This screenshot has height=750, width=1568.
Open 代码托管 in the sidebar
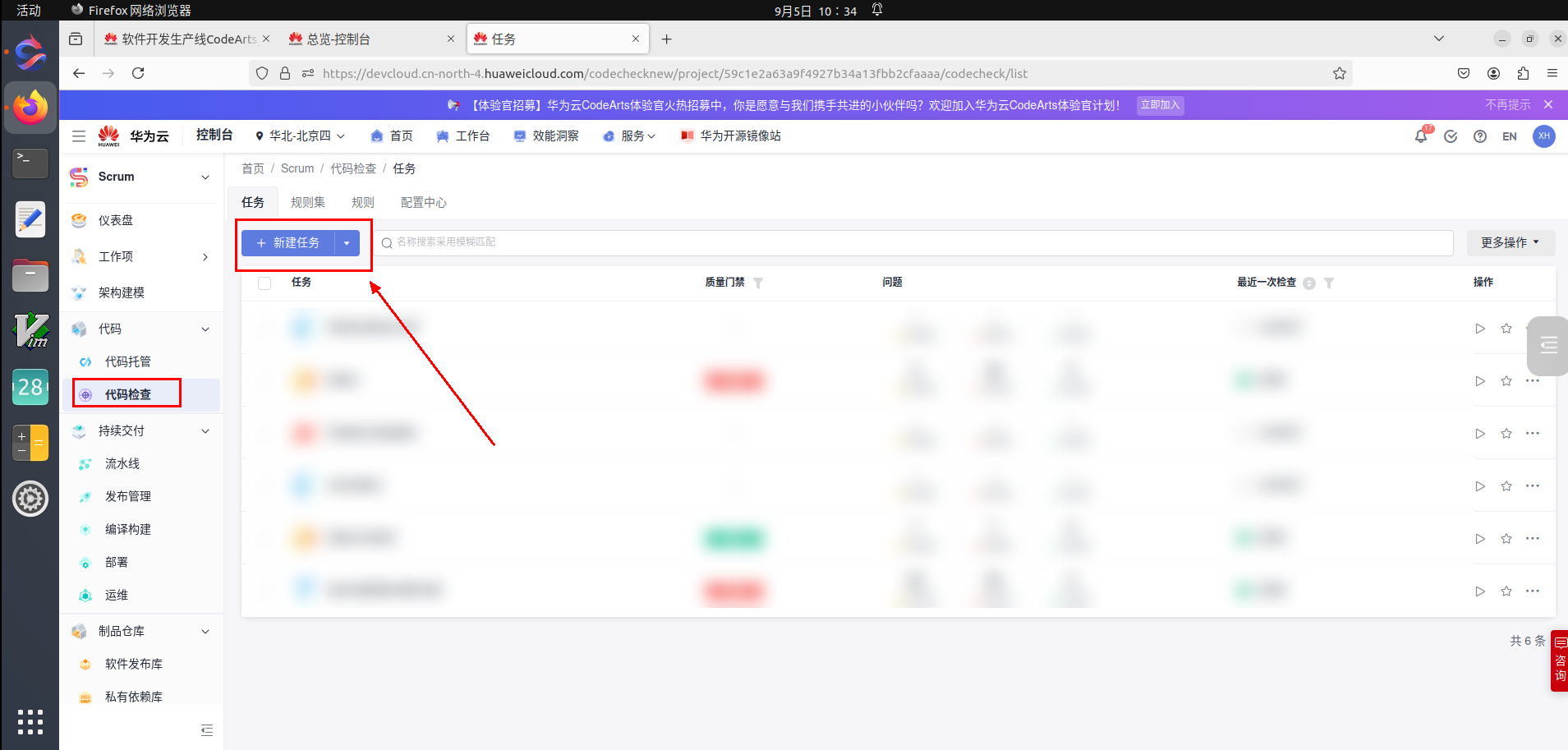pos(128,361)
